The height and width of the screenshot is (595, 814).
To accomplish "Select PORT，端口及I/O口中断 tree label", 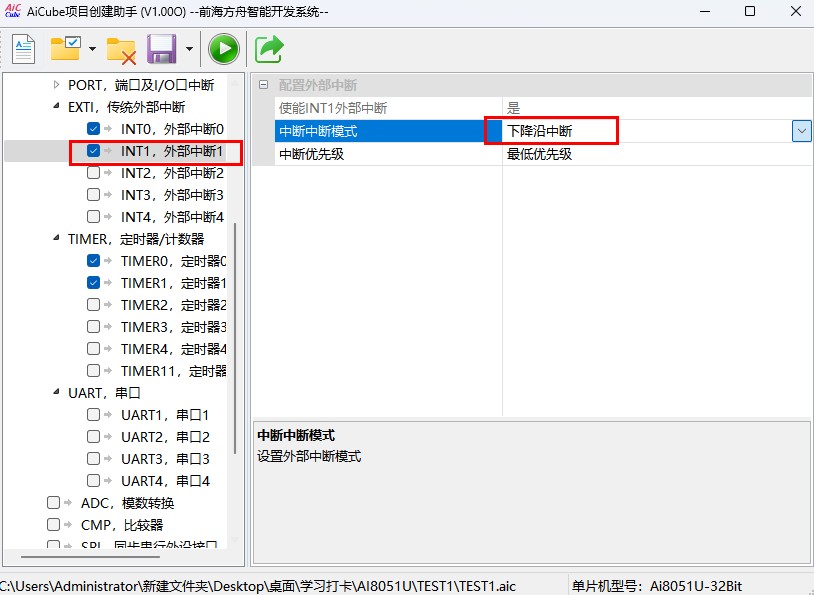I will point(141,85).
